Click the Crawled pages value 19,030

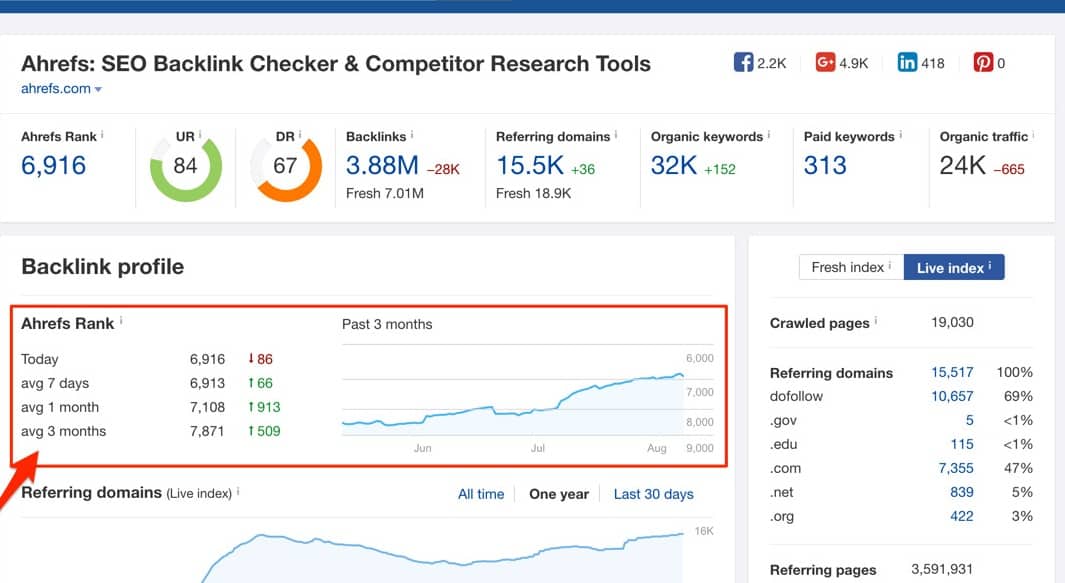tap(952, 322)
